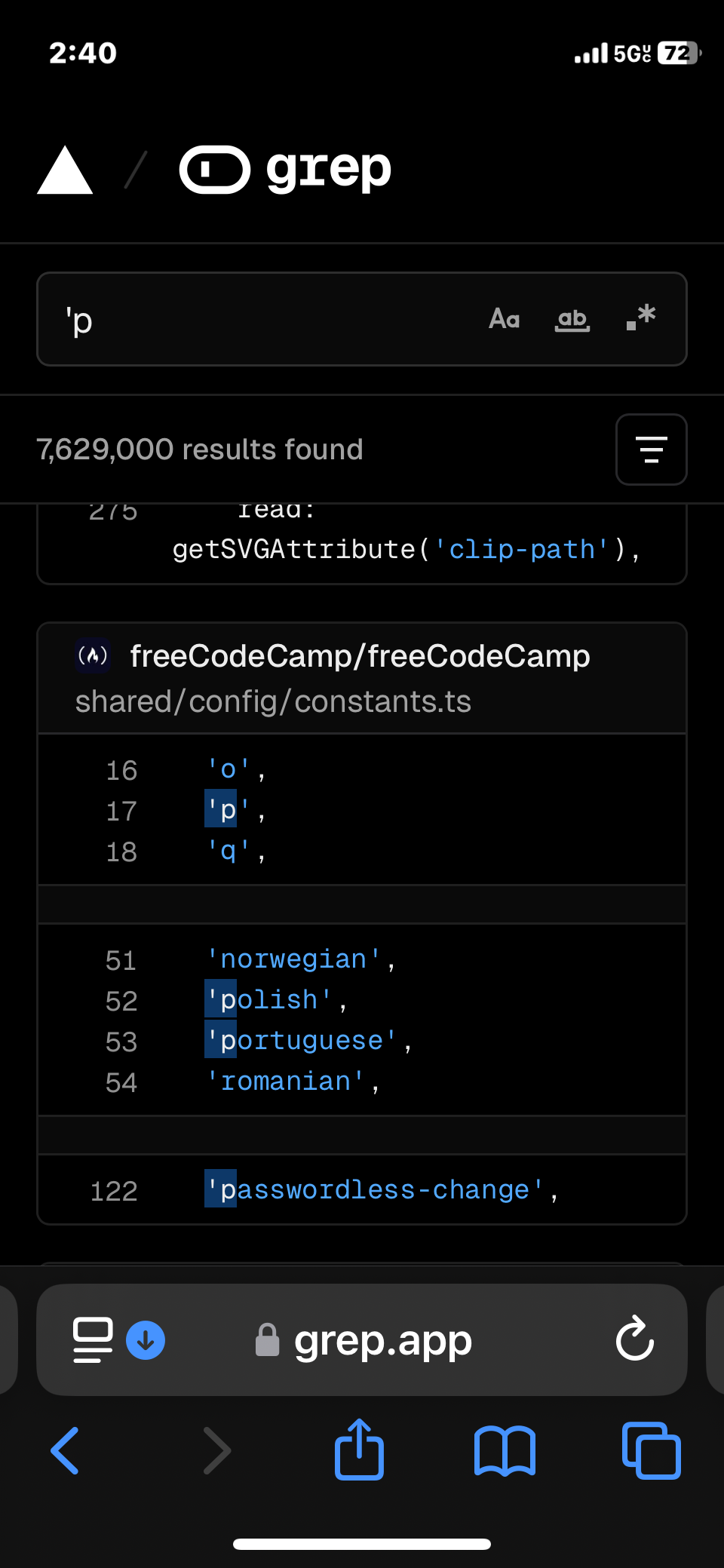Open the freeCodeCamp/freeCodeCamp repository link

[360, 656]
